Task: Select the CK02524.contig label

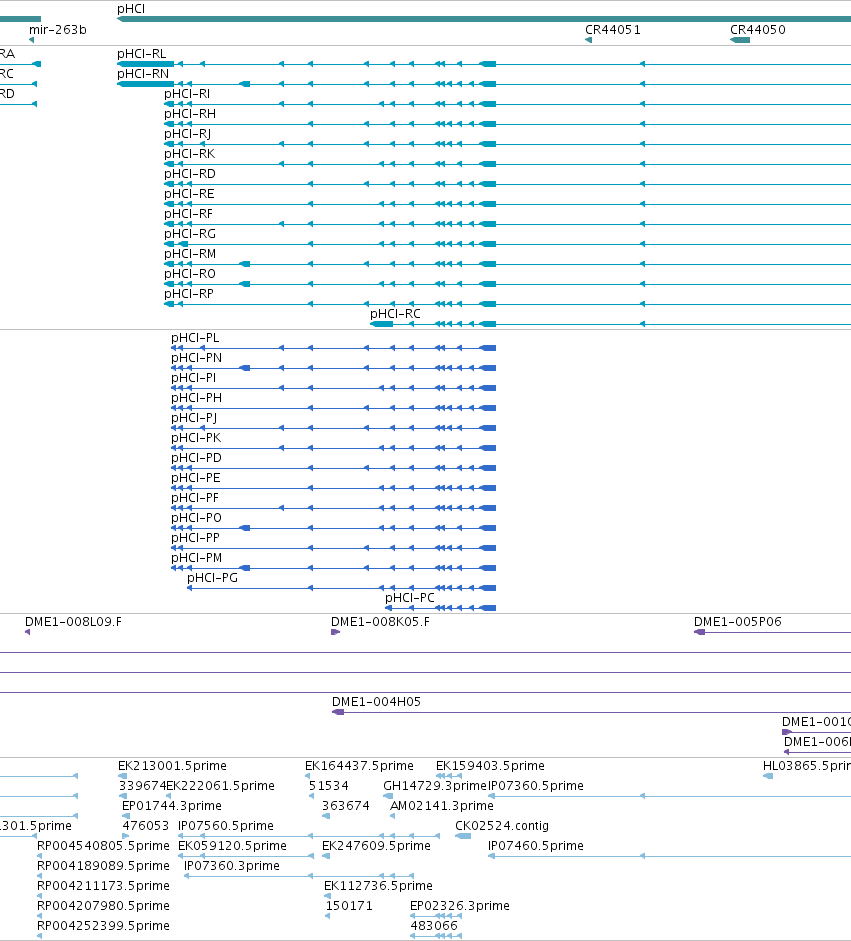Action: [502, 826]
